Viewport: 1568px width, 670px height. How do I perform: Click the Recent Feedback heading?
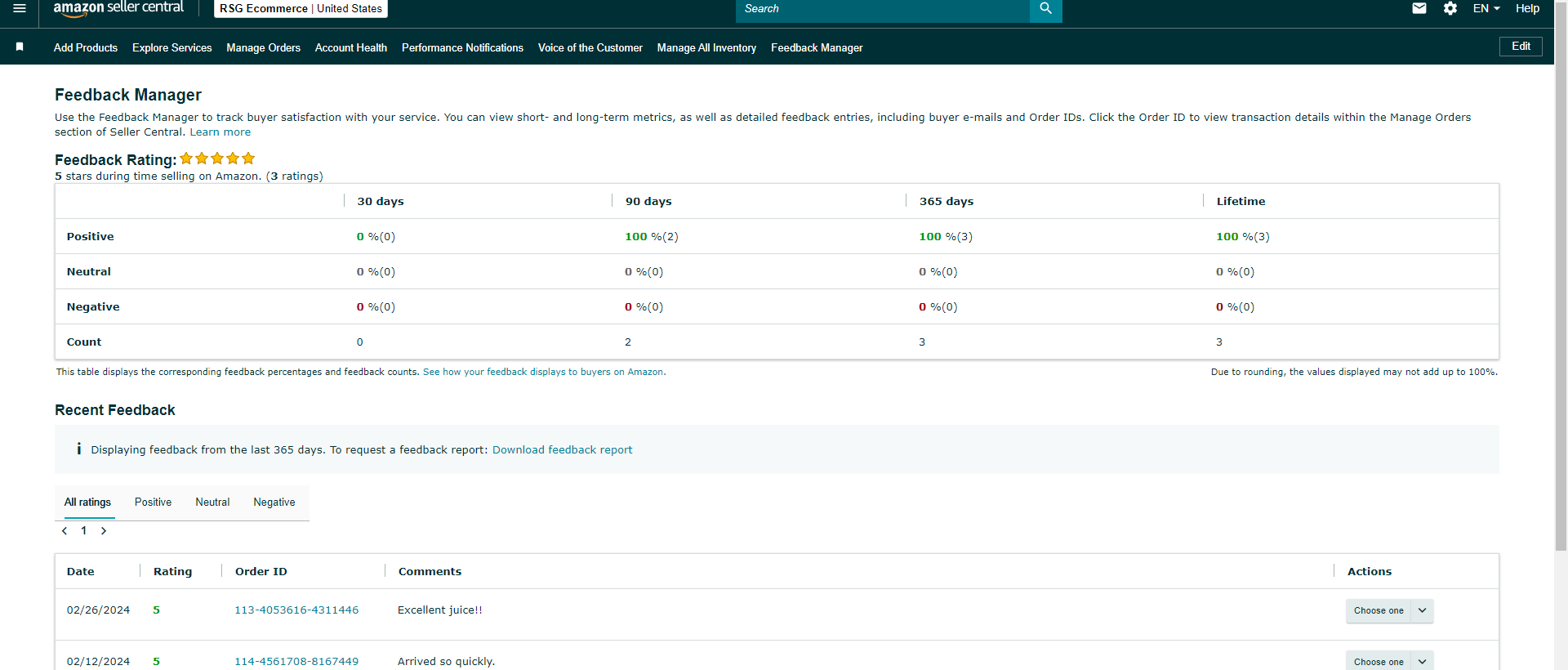115,410
